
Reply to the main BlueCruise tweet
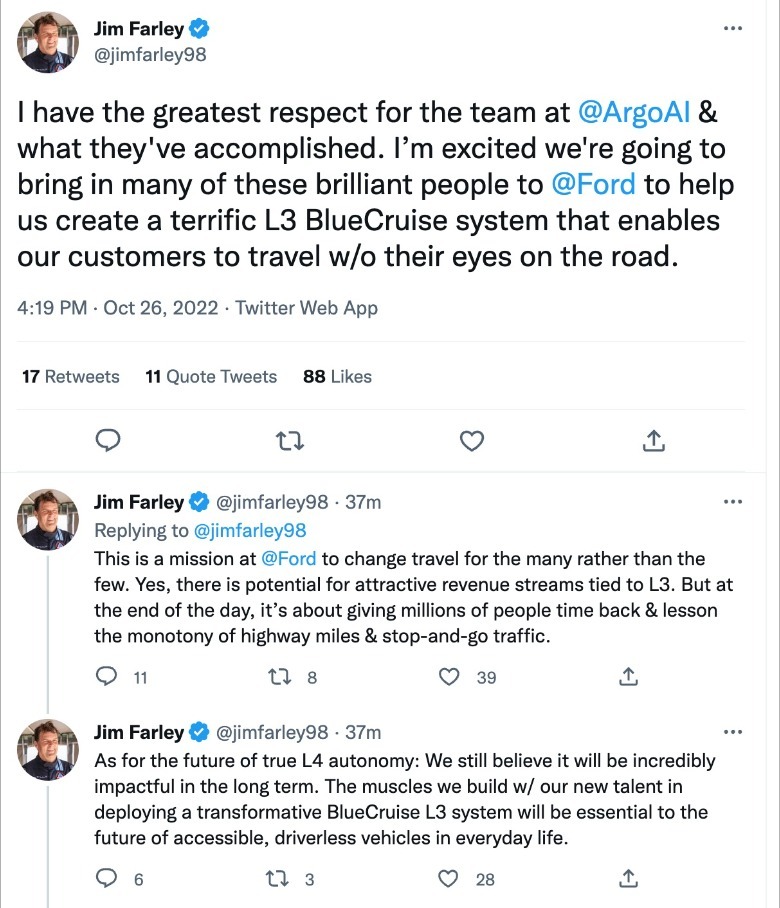(108, 440)
